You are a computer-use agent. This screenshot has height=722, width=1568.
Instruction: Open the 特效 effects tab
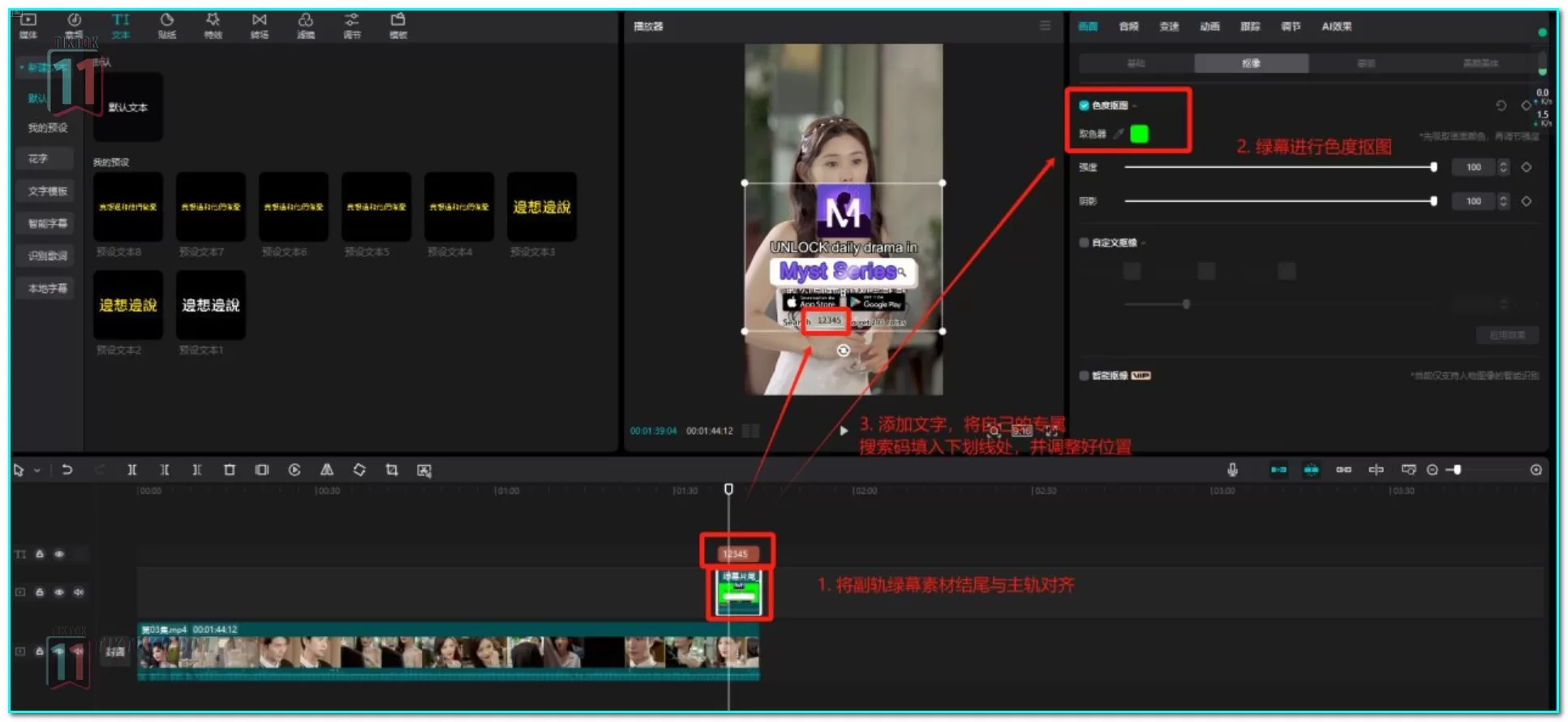point(213,26)
